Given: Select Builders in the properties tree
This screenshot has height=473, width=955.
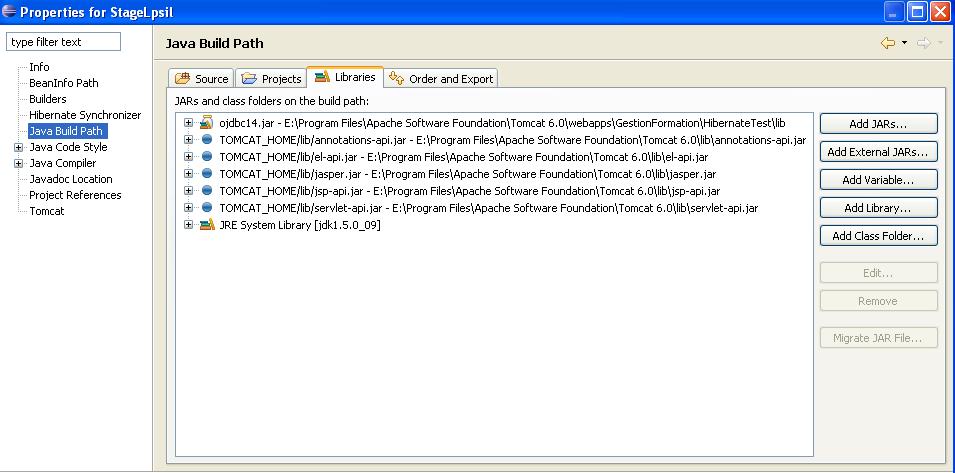Looking at the screenshot, I should pos(48,99).
